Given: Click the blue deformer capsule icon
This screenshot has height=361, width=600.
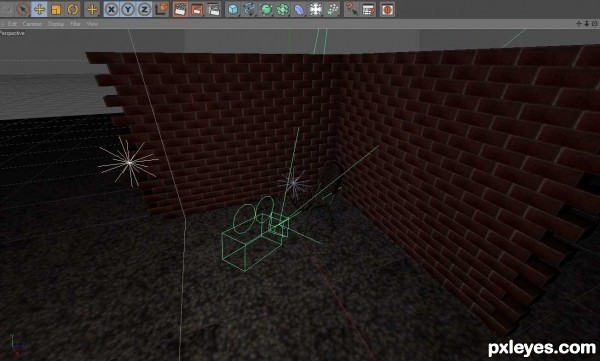Looking at the screenshot, I should (299, 9).
